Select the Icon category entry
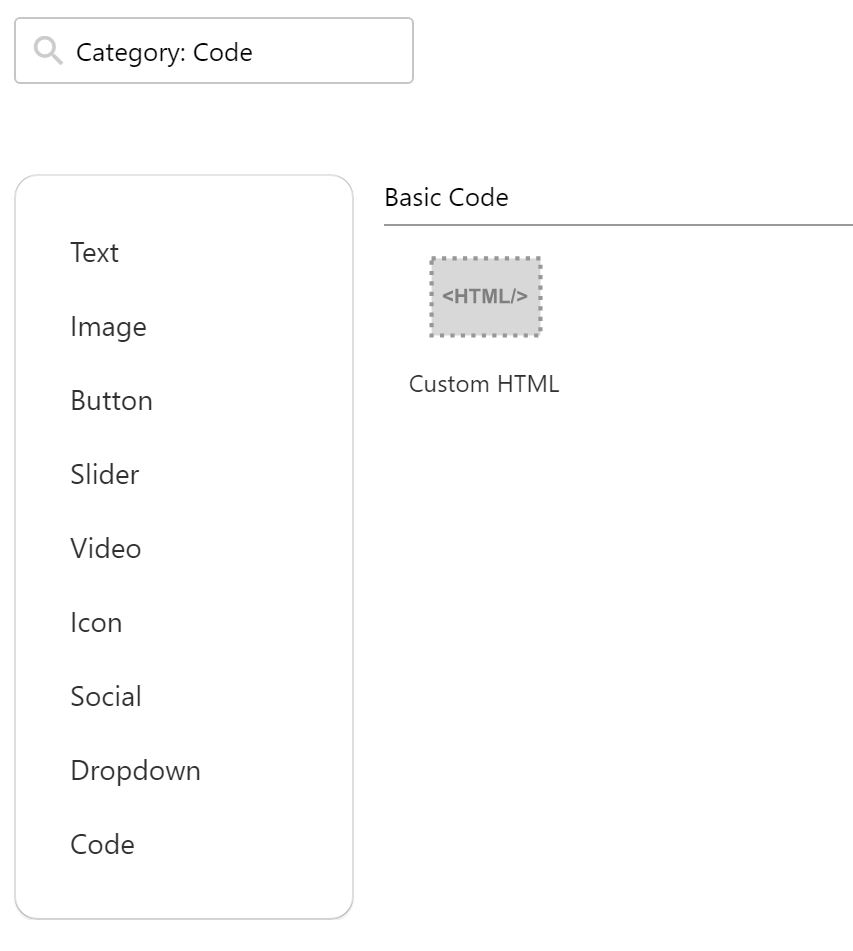This screenshot has width=853, height=951. (x=96, y=623)
